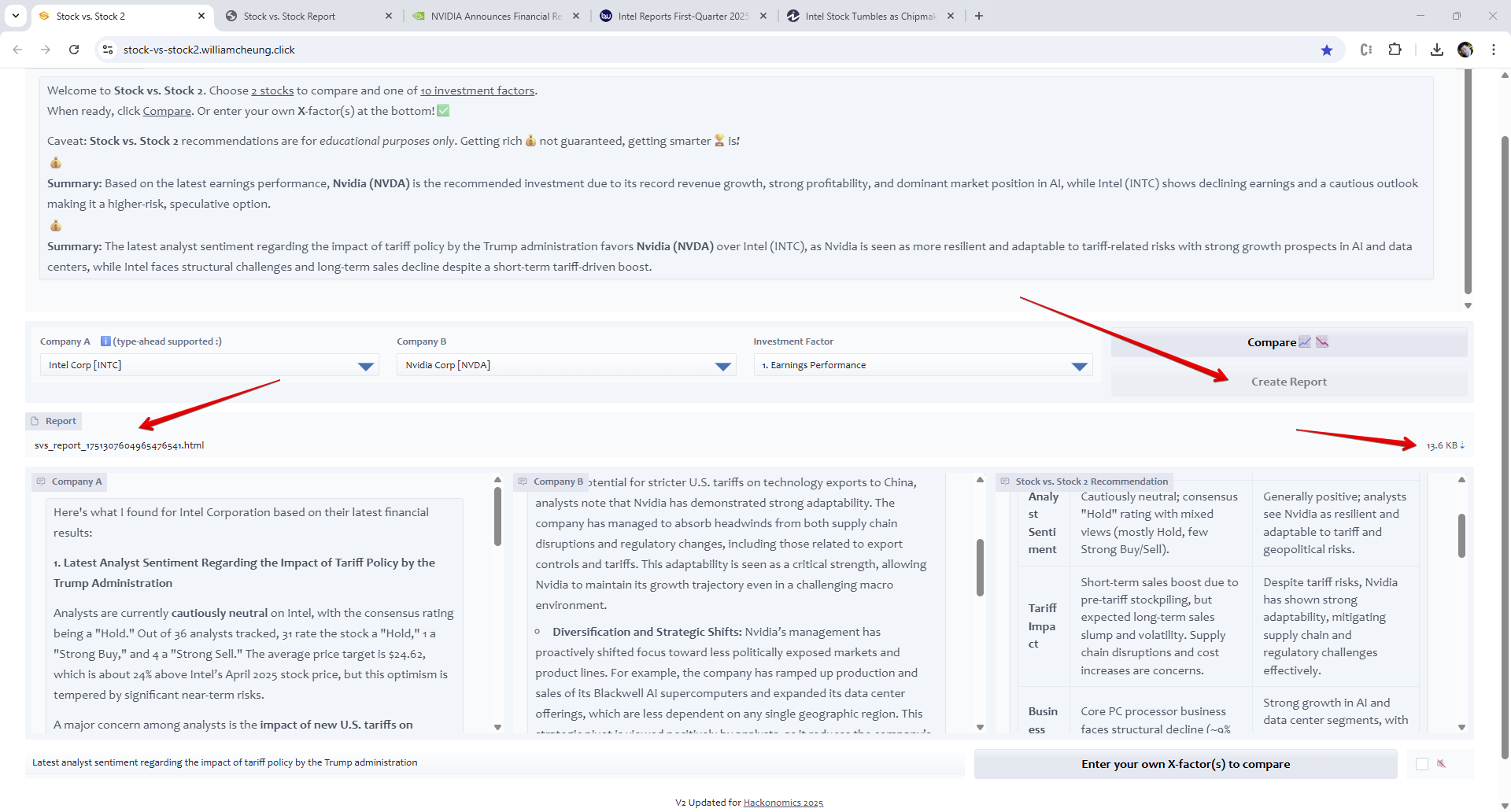
Task: Click the '10 investment factors' underlined text
Action: 477,90
